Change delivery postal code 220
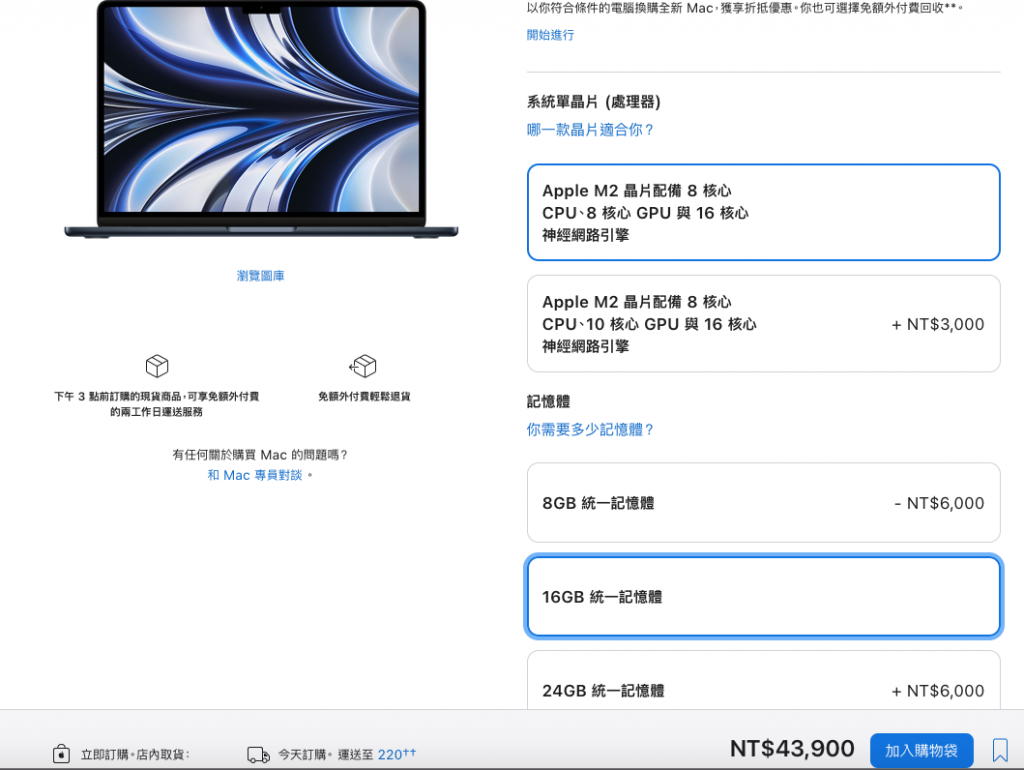 tap(396, 754)
